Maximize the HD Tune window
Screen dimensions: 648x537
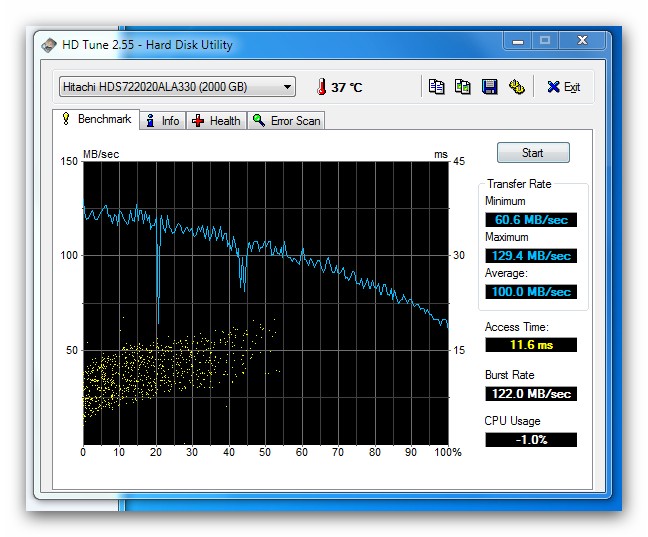[545, 41]
